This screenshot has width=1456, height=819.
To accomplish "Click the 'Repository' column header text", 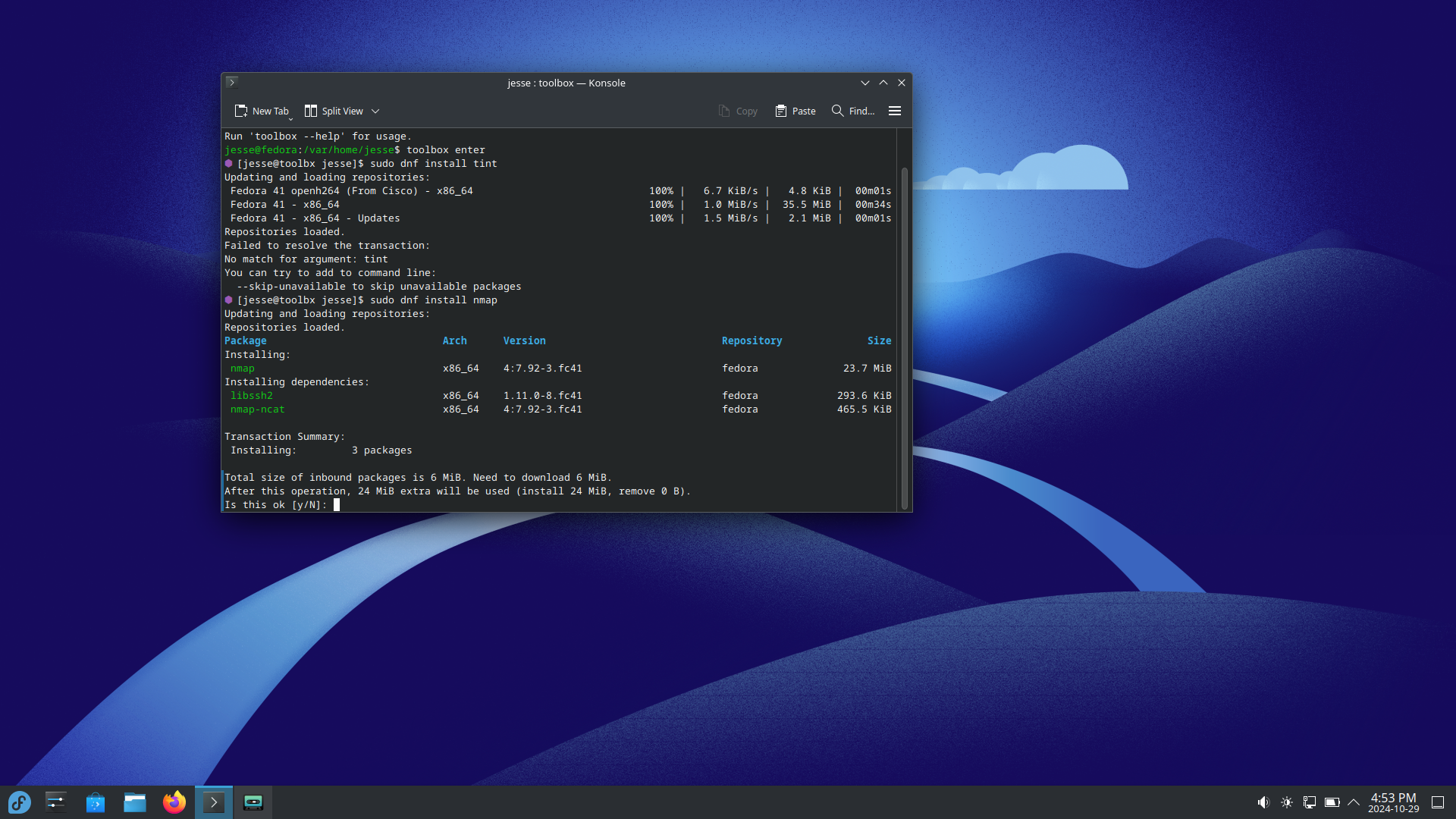I will pos(752,341).
